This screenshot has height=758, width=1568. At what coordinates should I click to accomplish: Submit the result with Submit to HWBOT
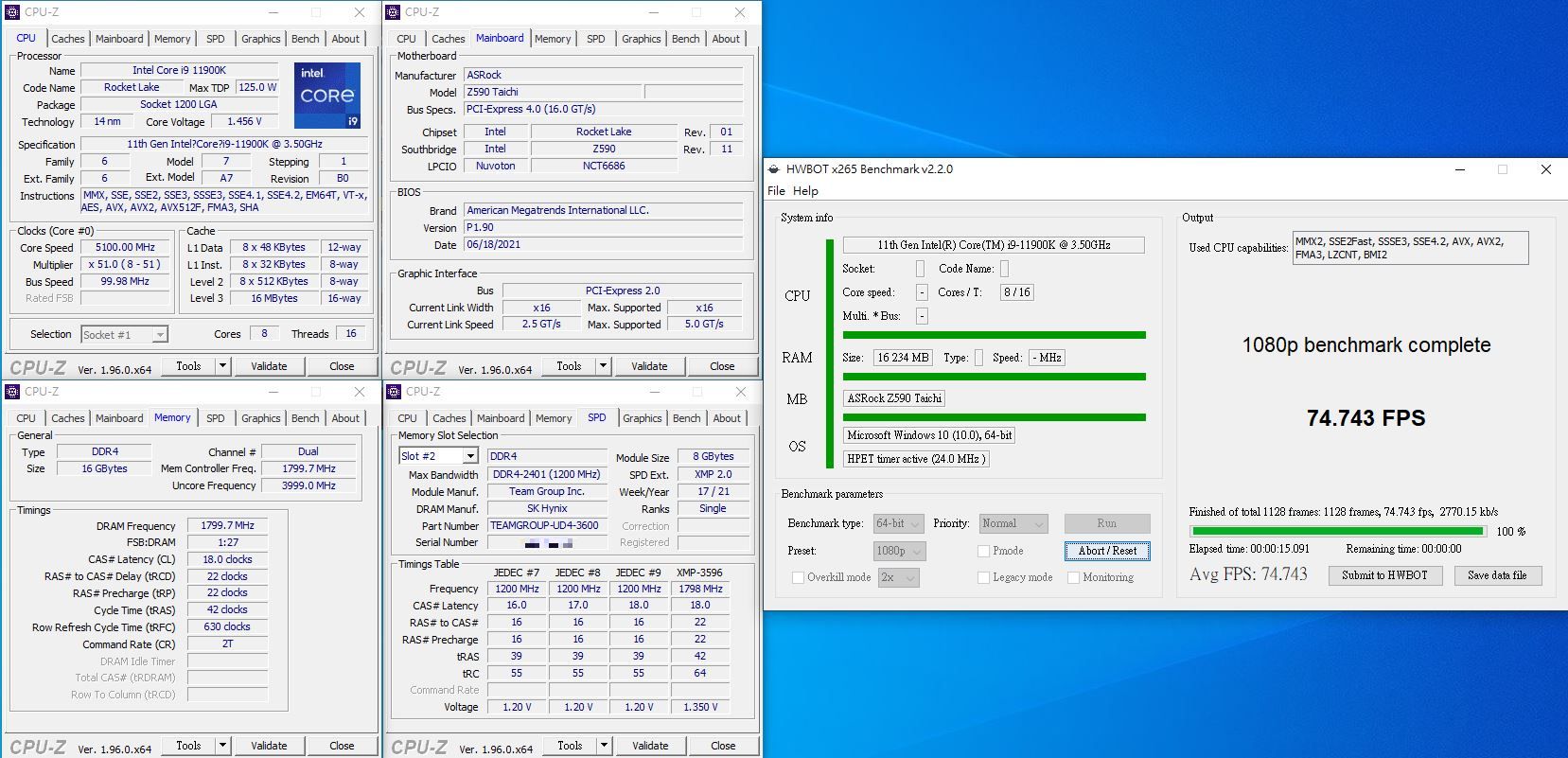pyautogui.click(x=1384, y=575)
